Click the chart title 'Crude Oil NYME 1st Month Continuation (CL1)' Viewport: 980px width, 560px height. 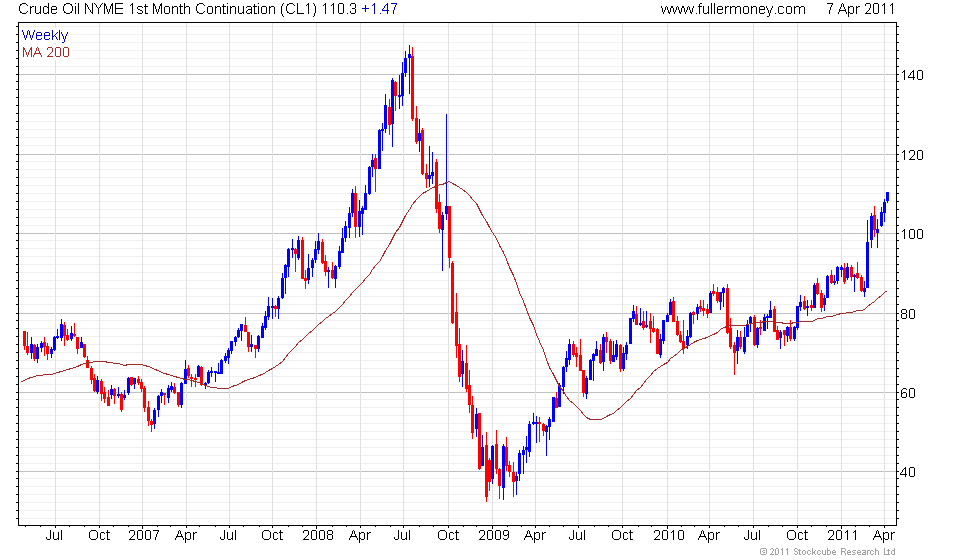click(168, 9)
